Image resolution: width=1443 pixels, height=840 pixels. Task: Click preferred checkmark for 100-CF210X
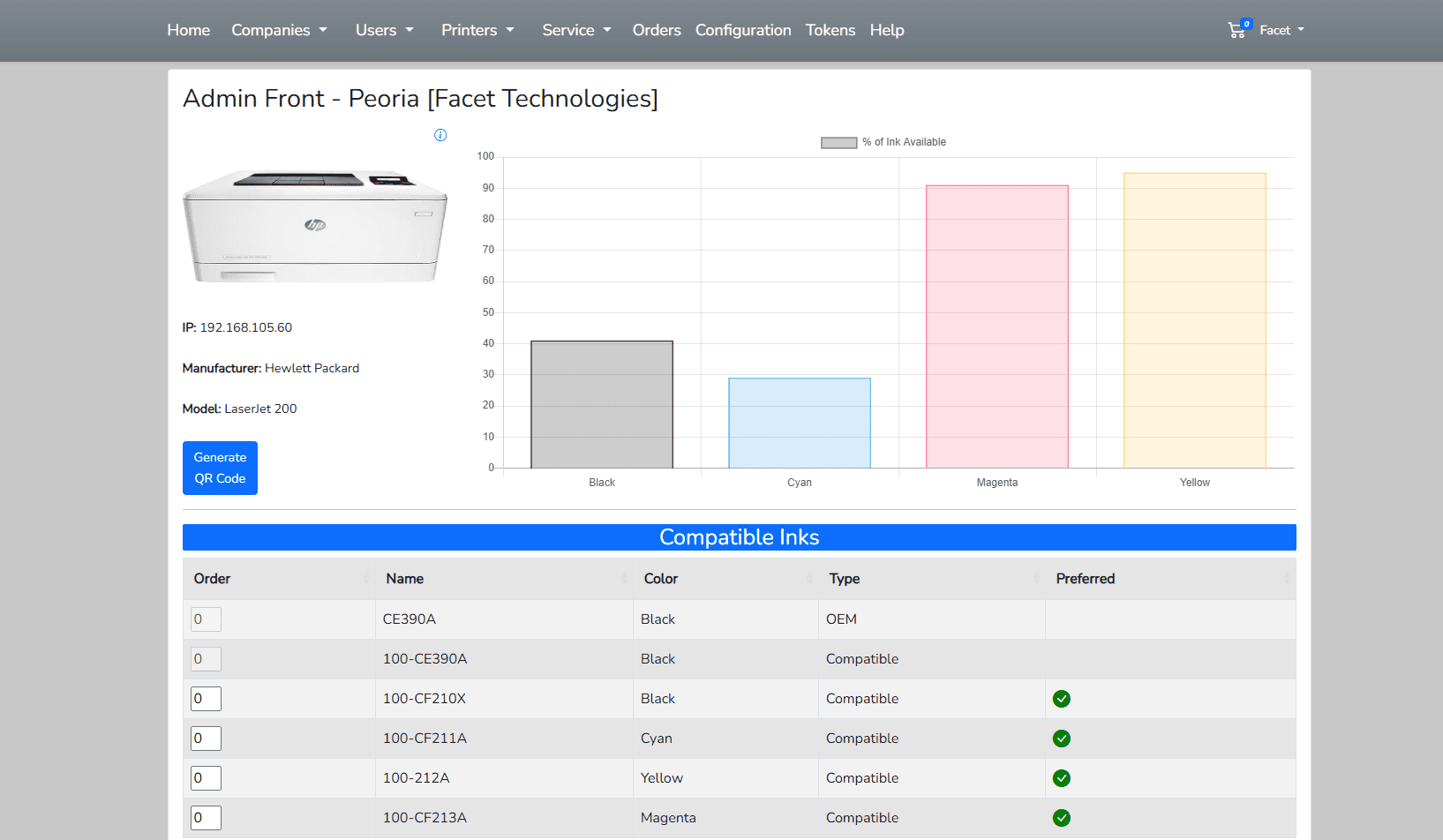coord(1062,699)
